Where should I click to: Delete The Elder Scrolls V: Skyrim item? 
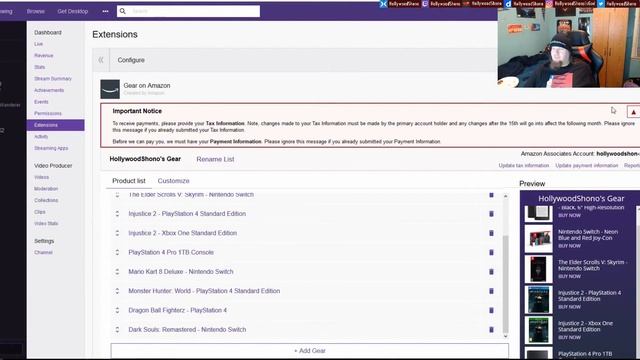click(x=491, y=195)
